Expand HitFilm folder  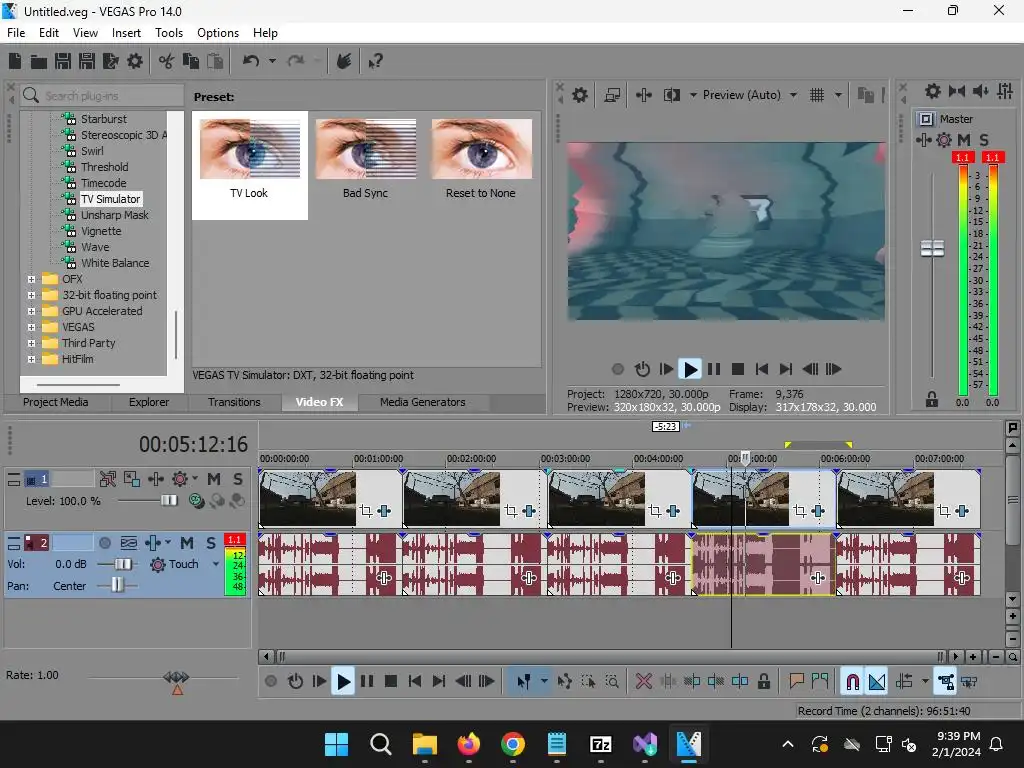coord(31,359)
